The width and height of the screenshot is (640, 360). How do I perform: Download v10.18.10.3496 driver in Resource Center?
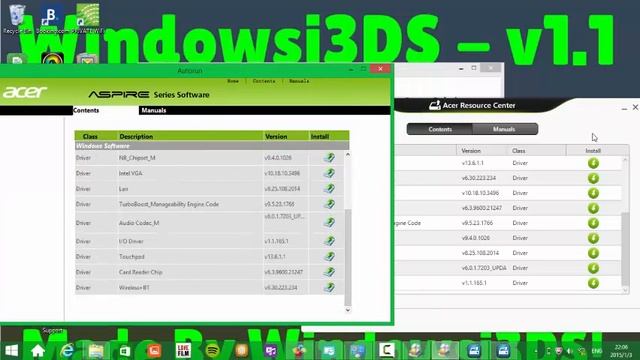pos(593,193)
